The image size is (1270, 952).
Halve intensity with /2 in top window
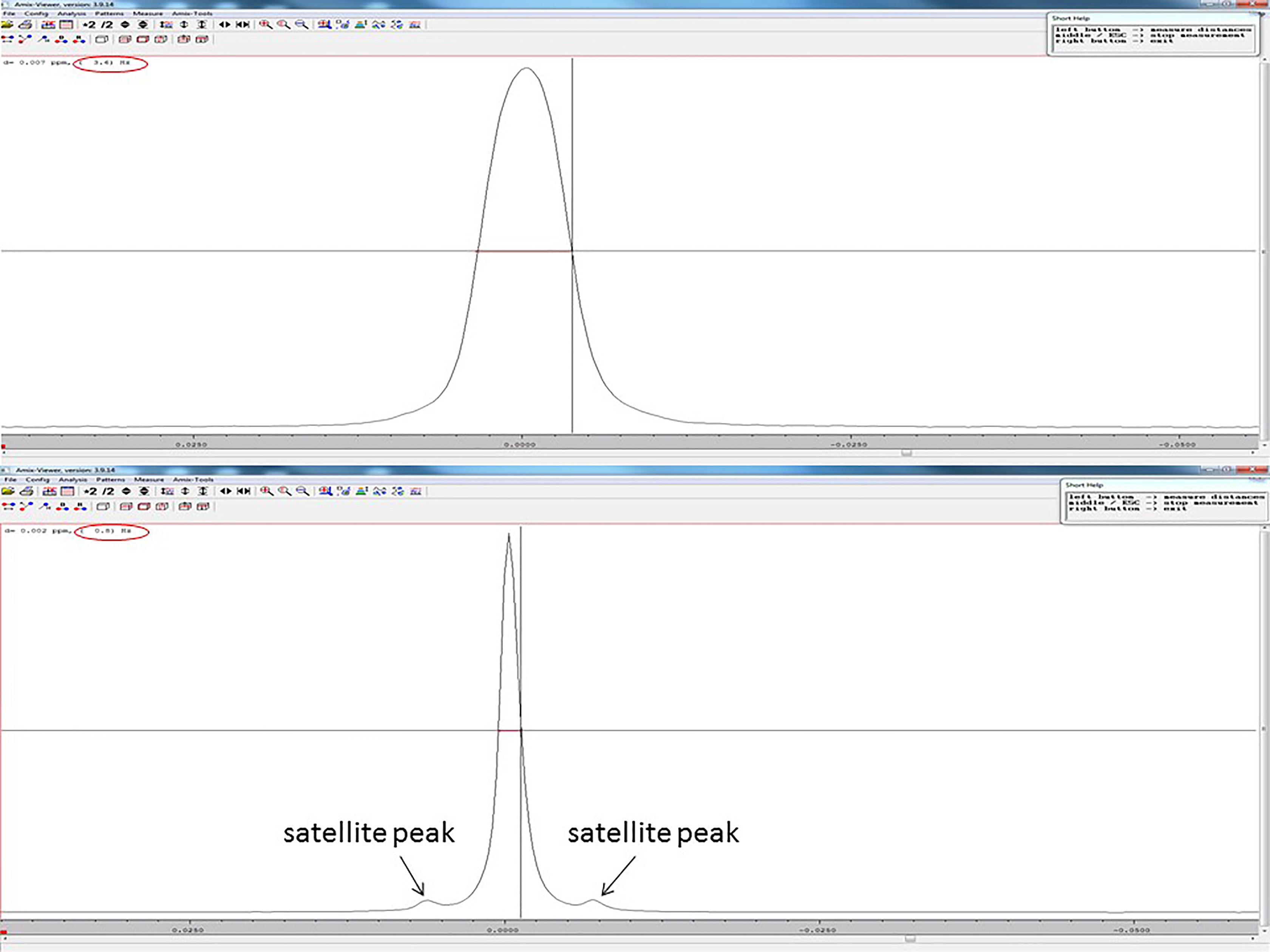point(107,25)
